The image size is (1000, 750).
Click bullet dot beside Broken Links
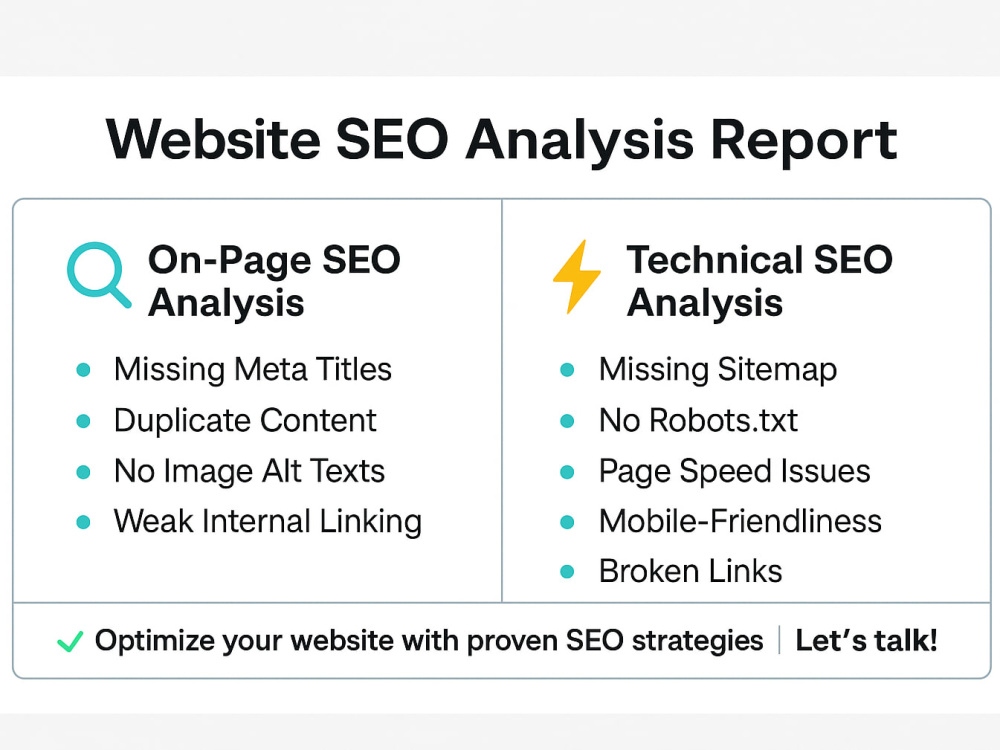point(567,571)
